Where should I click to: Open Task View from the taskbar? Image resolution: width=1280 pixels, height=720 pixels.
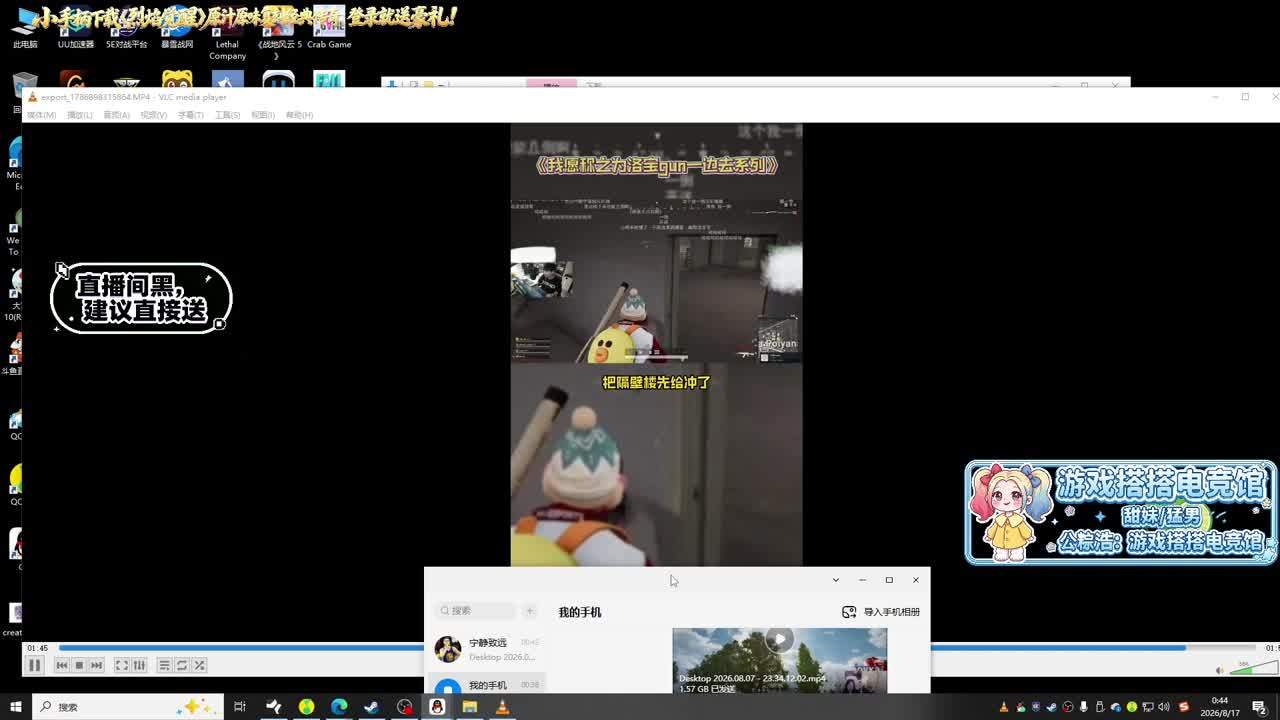tap(240, 707)
